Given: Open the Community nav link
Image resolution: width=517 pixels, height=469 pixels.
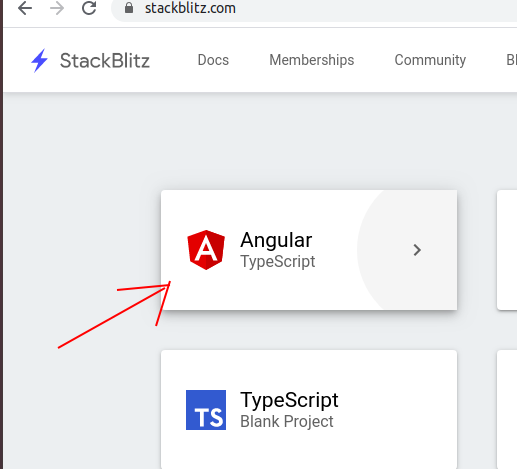Looking at the screenshot, I should (430, 60).
